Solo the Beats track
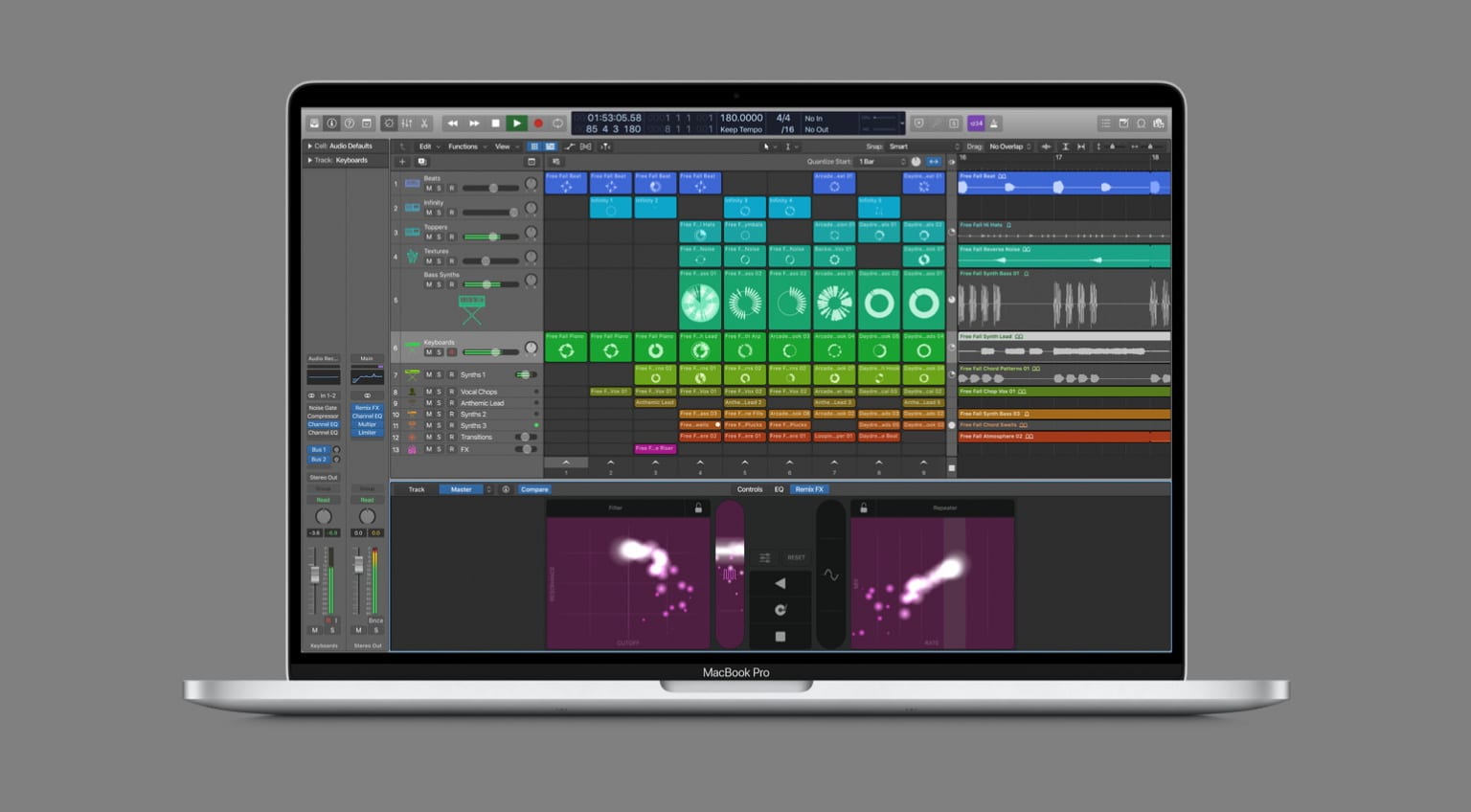Viewport: 1471px width, 812px height. pyautogui.click(x=437, y=188)
